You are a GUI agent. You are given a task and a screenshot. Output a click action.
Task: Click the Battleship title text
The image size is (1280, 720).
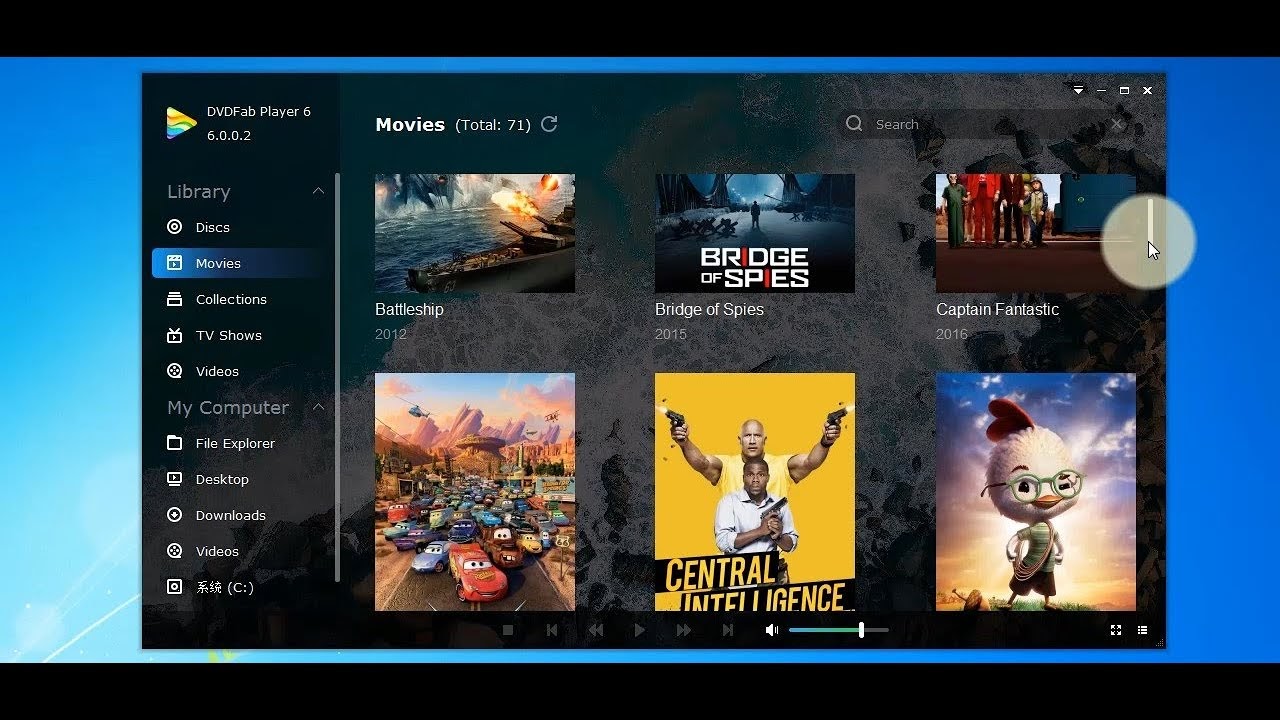[x=409, y=310]
